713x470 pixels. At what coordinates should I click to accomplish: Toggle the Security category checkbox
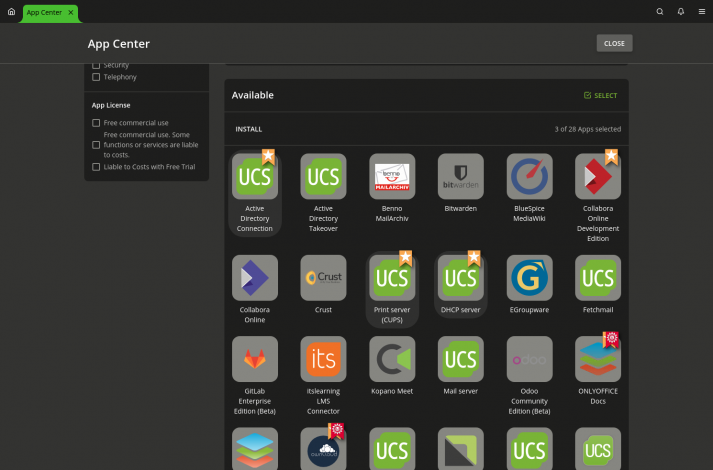tap(96, 65)
